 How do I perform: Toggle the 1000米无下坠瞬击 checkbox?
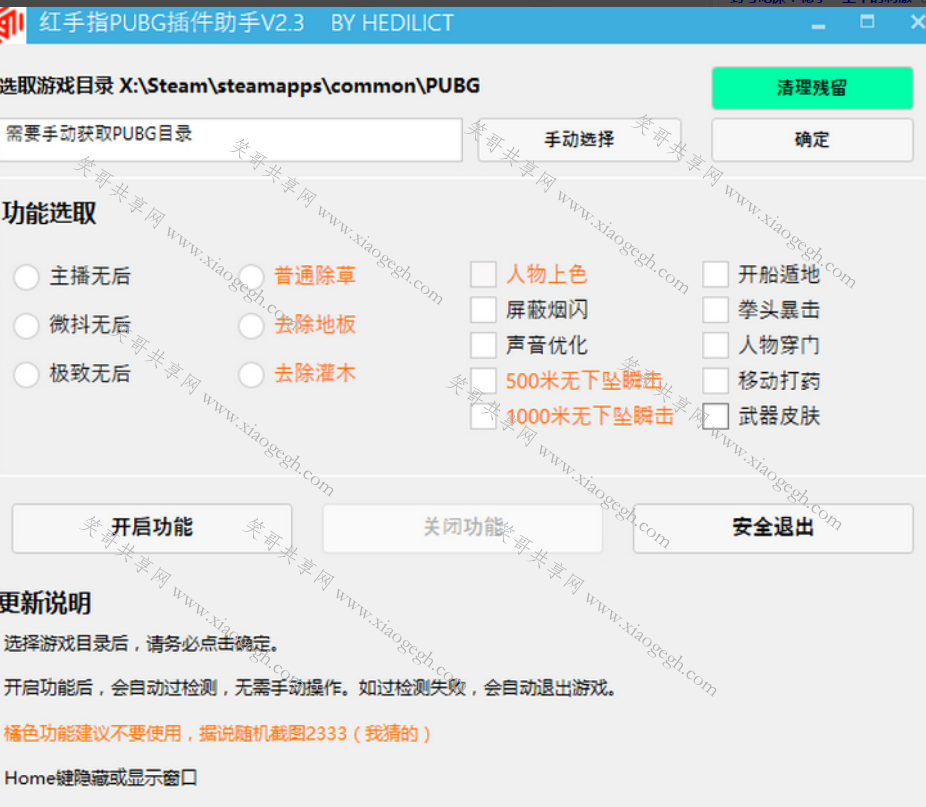[483, 416]
